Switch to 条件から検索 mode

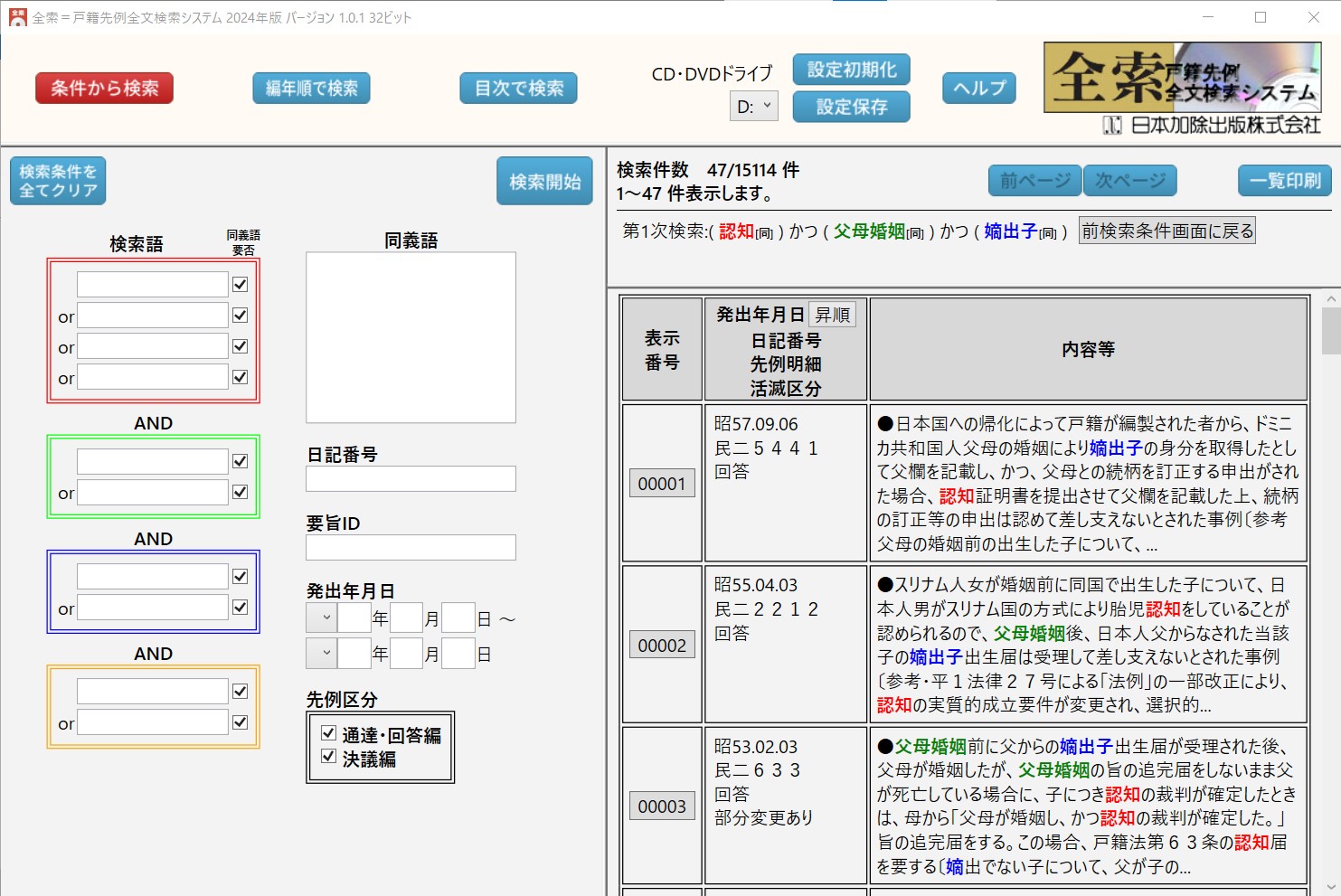tap(104, 88)
